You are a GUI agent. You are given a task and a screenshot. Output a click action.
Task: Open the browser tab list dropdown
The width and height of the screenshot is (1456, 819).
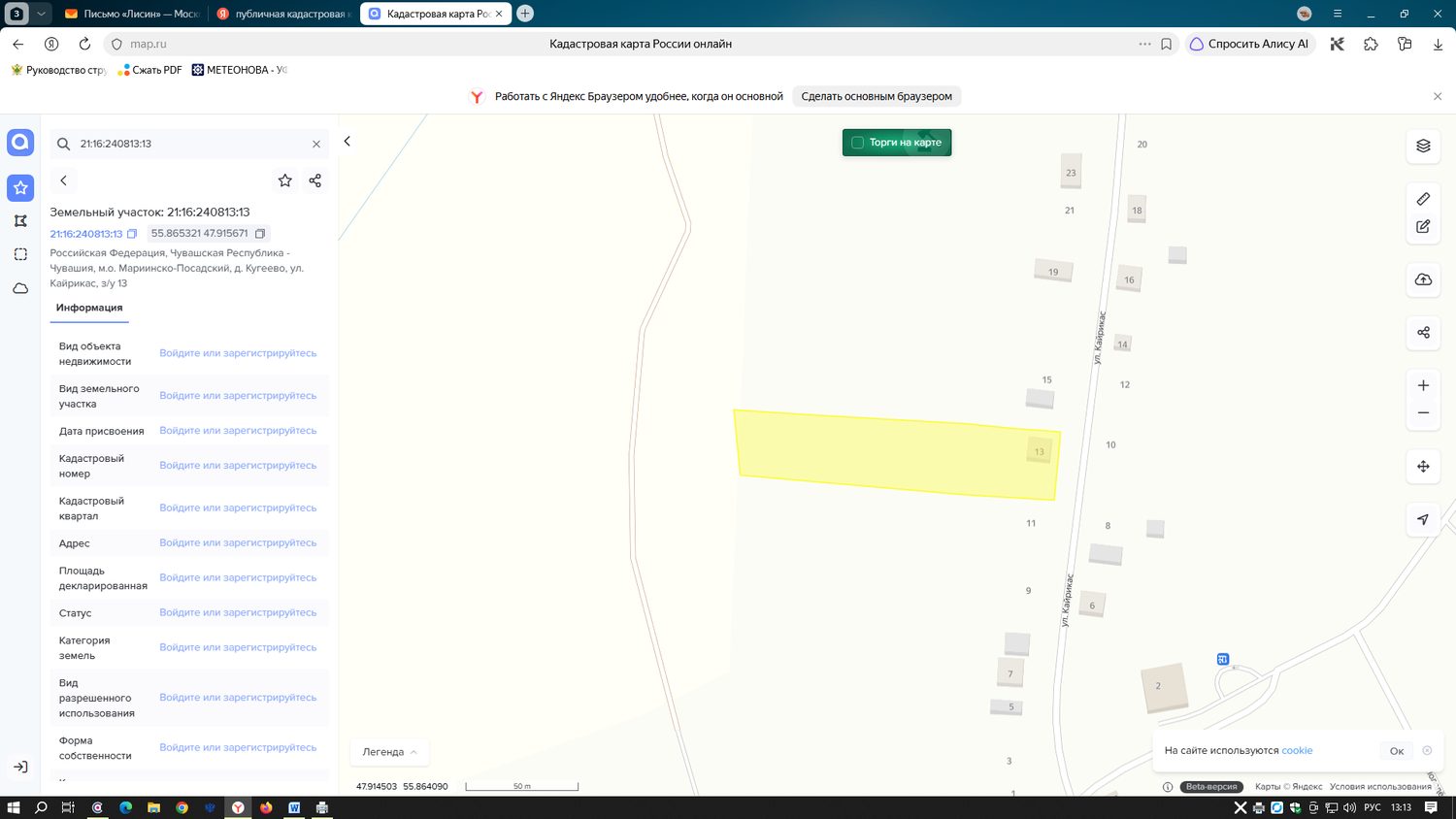coord(41,14)
